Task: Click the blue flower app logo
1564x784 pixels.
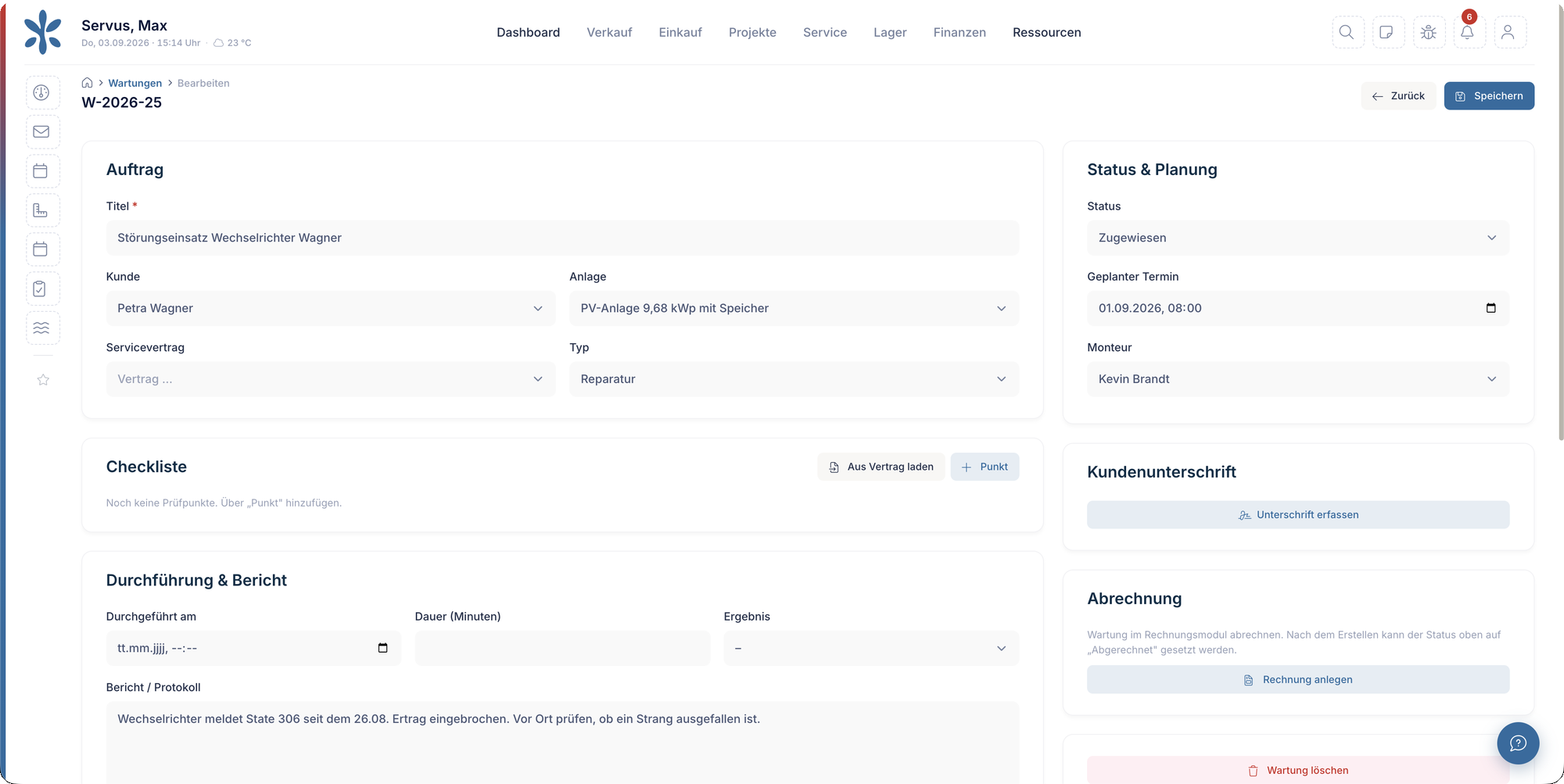Action: 43,32
